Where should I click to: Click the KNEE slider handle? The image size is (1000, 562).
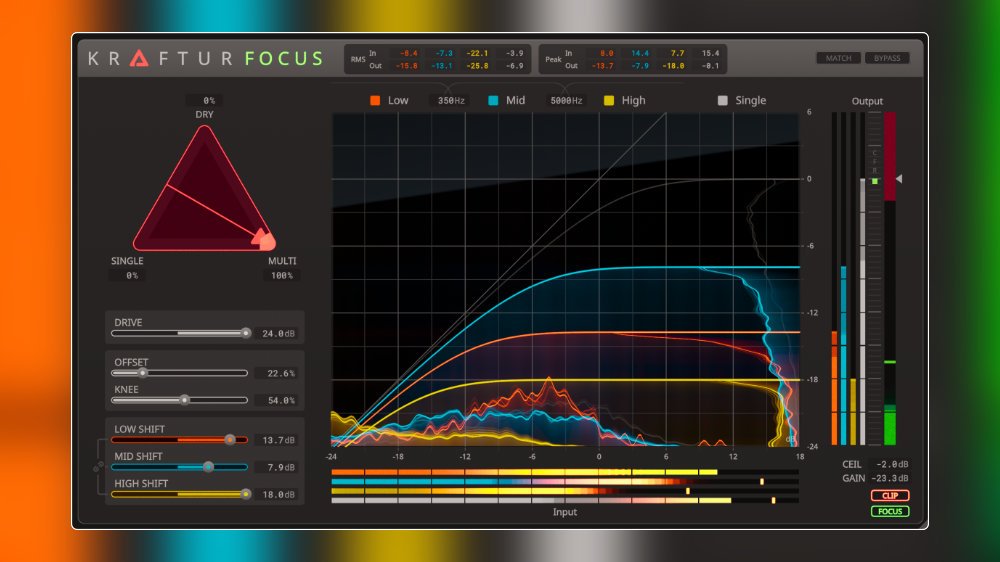(x=184, y=400)
